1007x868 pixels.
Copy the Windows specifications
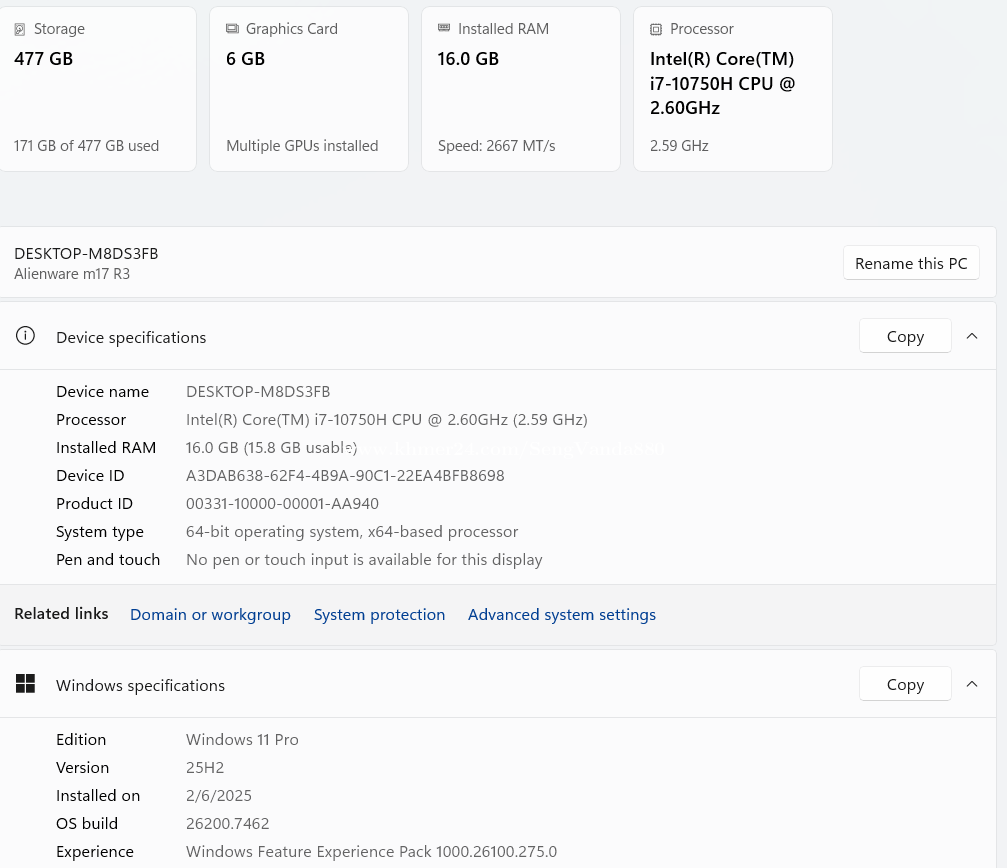pos(904,684)
